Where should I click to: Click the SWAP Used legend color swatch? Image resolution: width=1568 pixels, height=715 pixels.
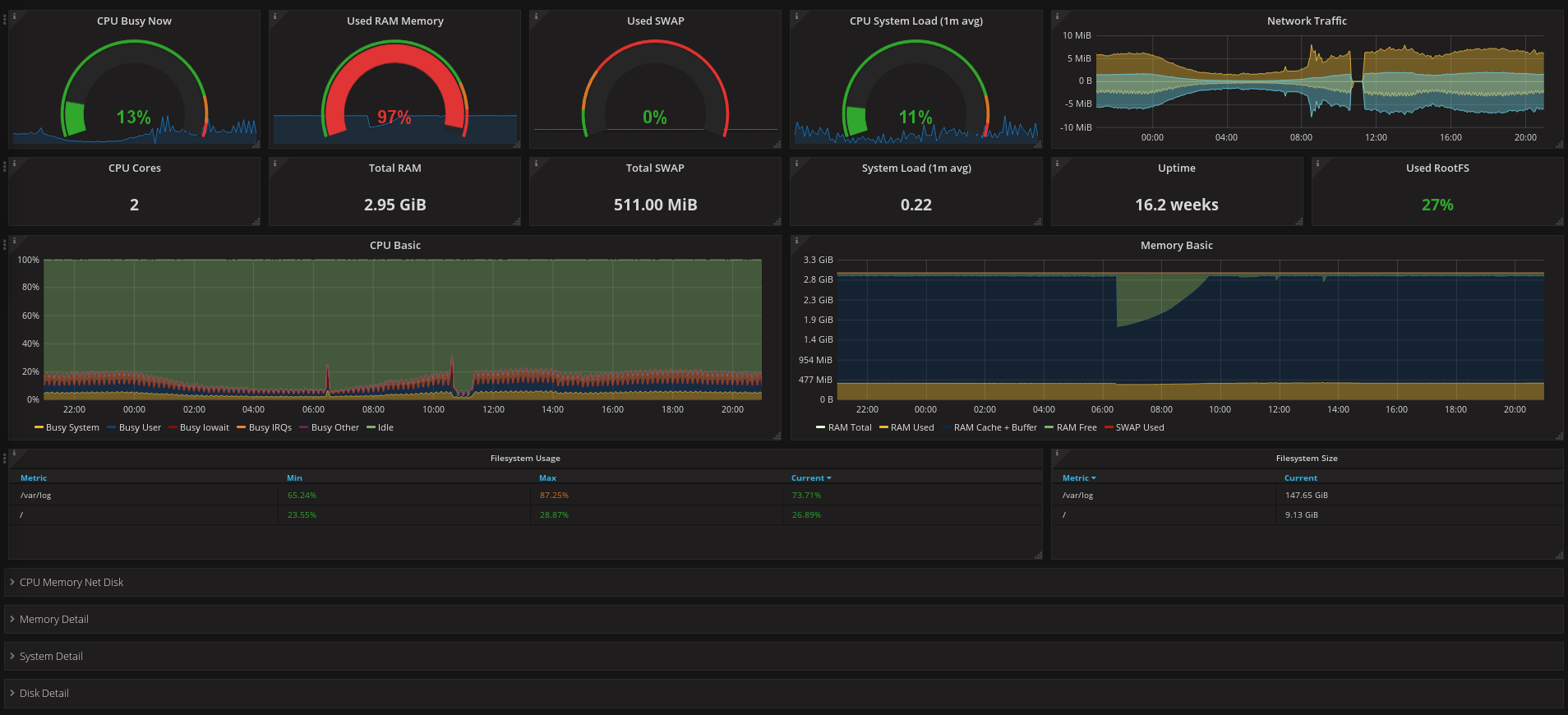(1109, 427)
